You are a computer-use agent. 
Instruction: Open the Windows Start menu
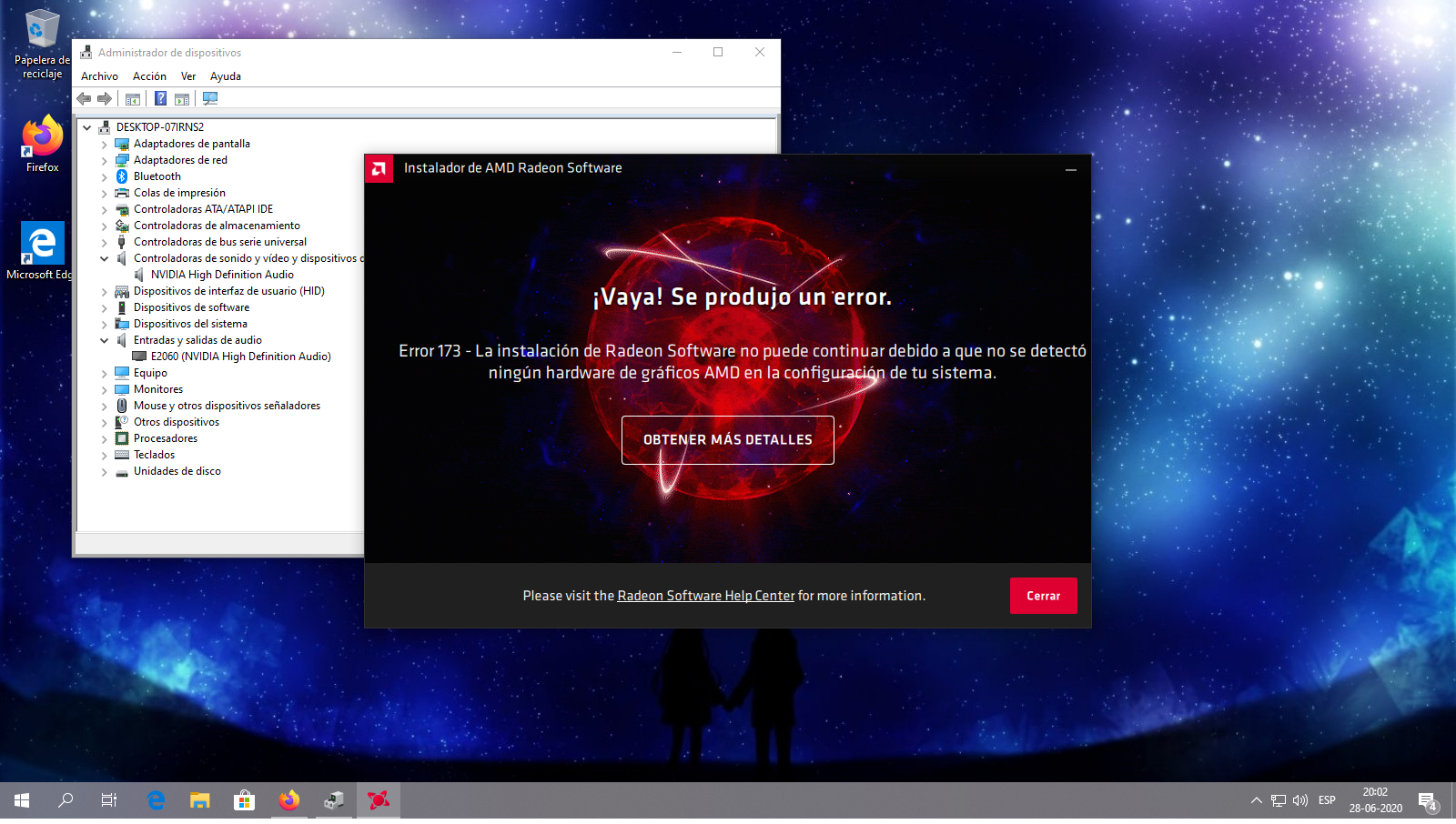point(22,800)
